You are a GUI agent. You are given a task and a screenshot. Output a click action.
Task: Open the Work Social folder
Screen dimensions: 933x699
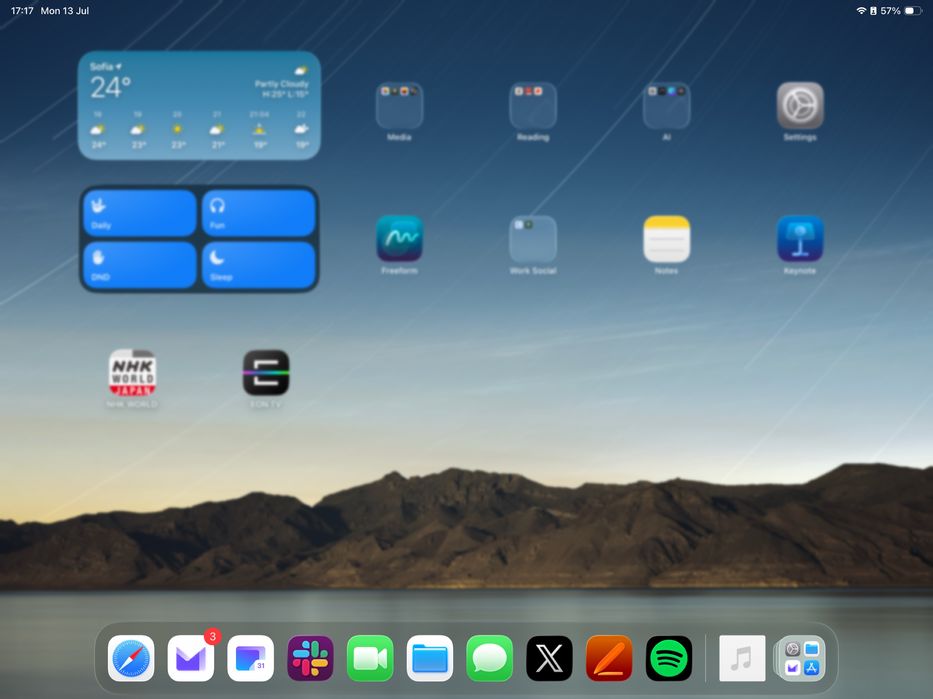tap(533, 239)
